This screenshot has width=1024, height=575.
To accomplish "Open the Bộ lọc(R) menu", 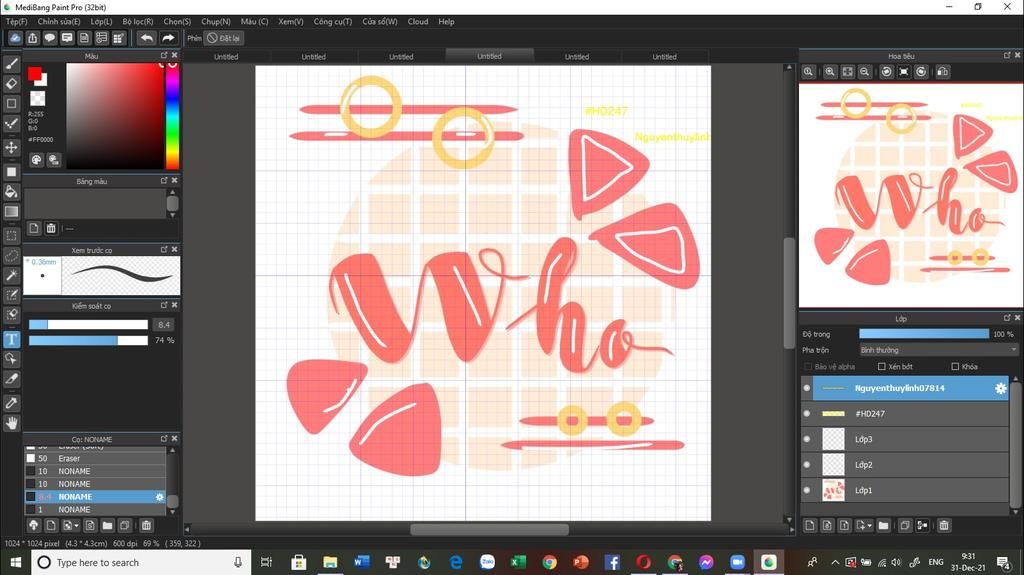I will click(138, 22).
